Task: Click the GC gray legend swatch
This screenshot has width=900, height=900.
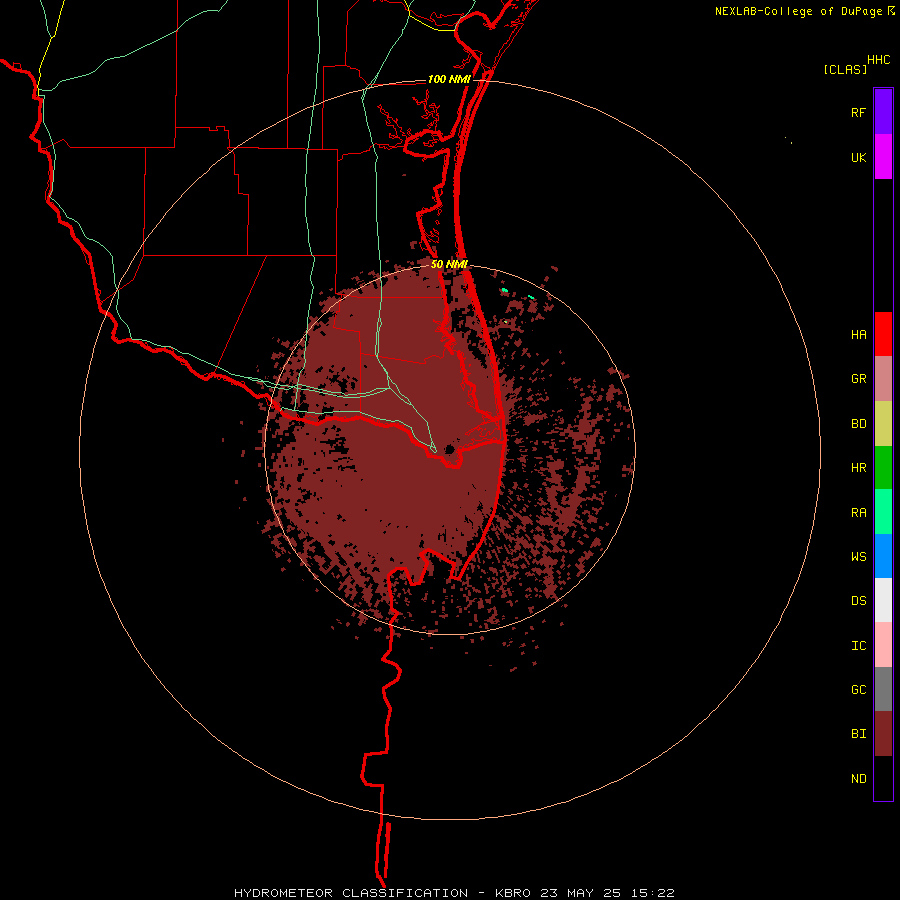Action: tap(883, 689)
